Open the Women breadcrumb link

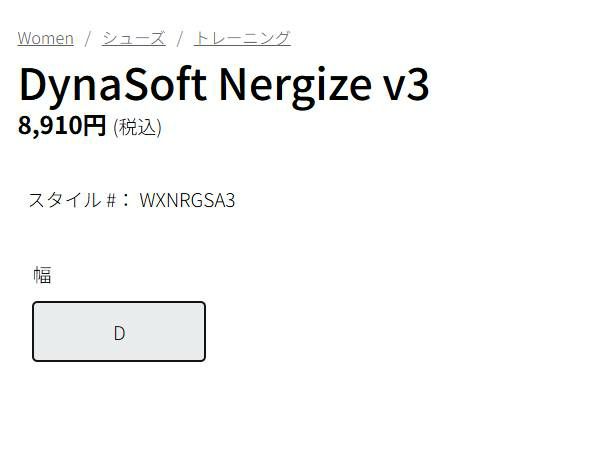tap(46, 38)
